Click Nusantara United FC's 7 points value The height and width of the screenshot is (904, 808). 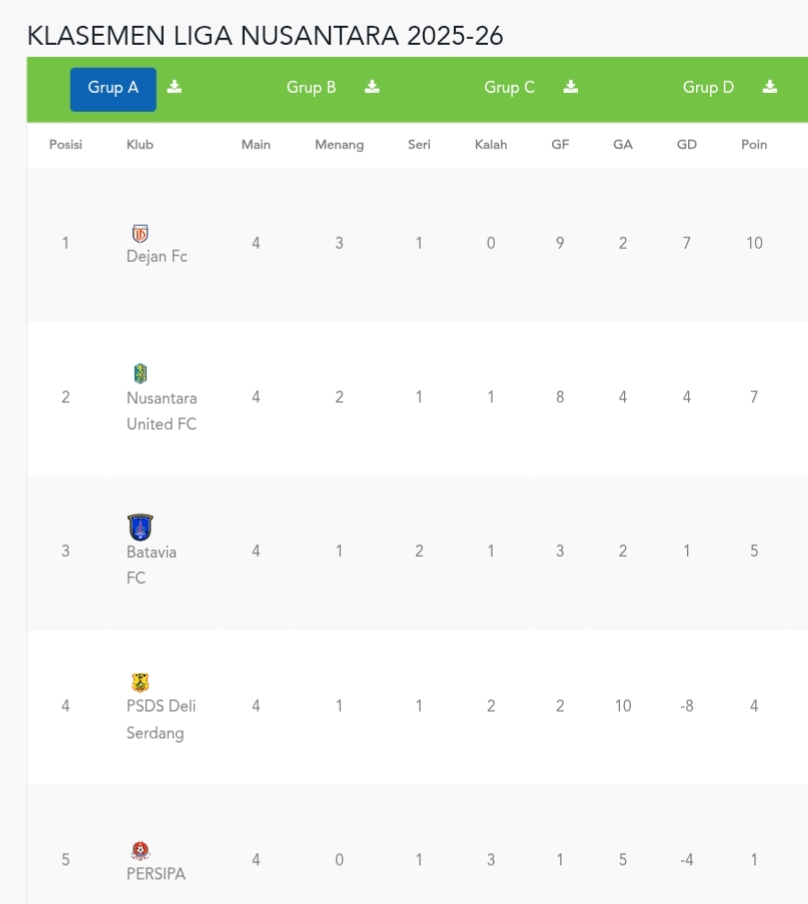pos(754,397)
